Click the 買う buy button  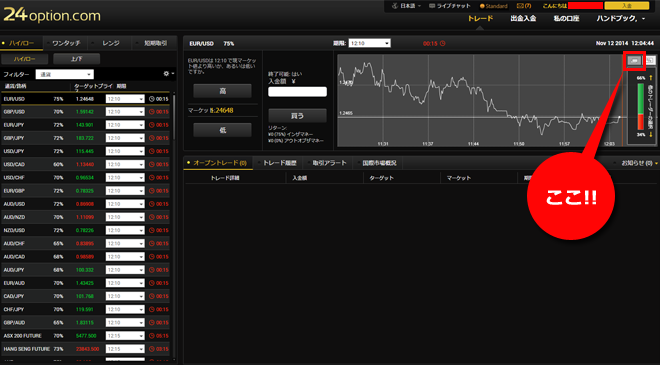(x=298, y=115)
